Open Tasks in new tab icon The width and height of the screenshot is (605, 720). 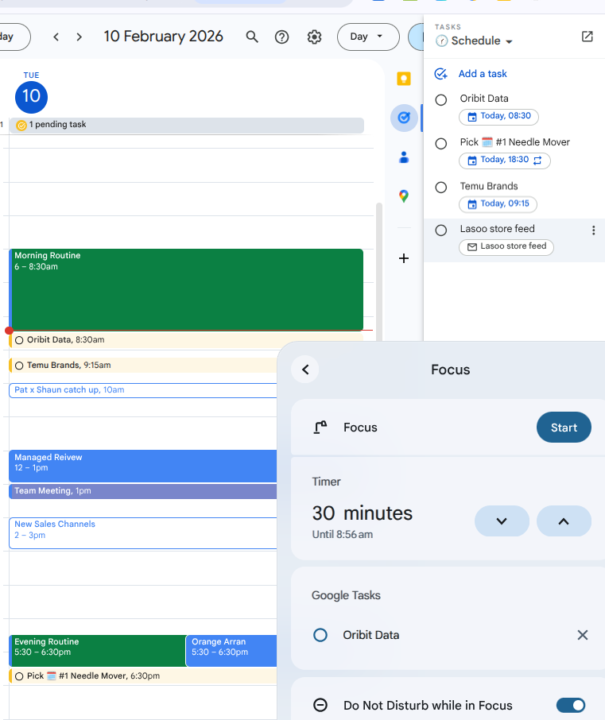pos(587,37)
